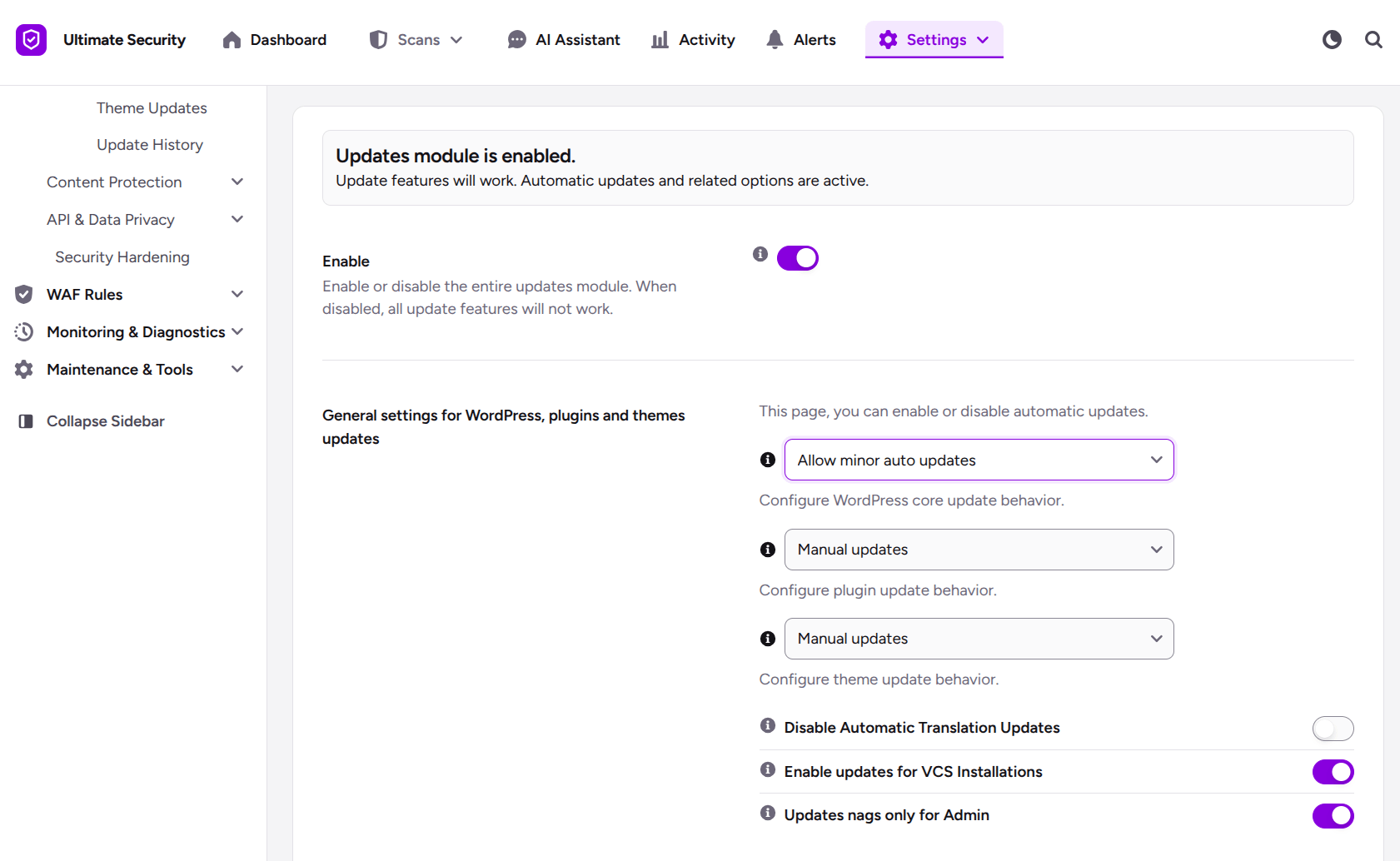This screenshot has width=1400, height=861.
Task: Open Maintenance & Tools sidebar section
Action: click(120, 370)
